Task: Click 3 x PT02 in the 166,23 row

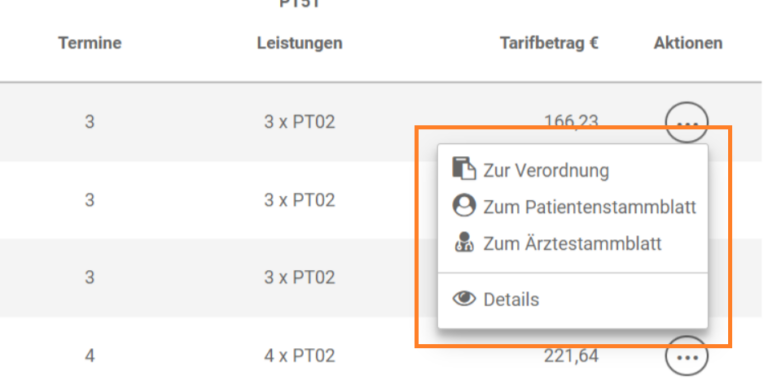Action: (x=300, y=121)
